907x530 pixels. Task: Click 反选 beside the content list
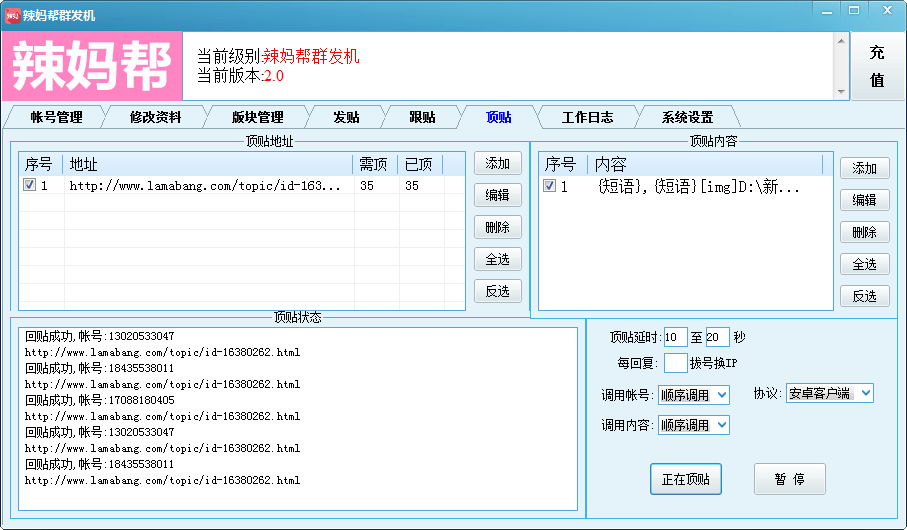tap(864, 296)
